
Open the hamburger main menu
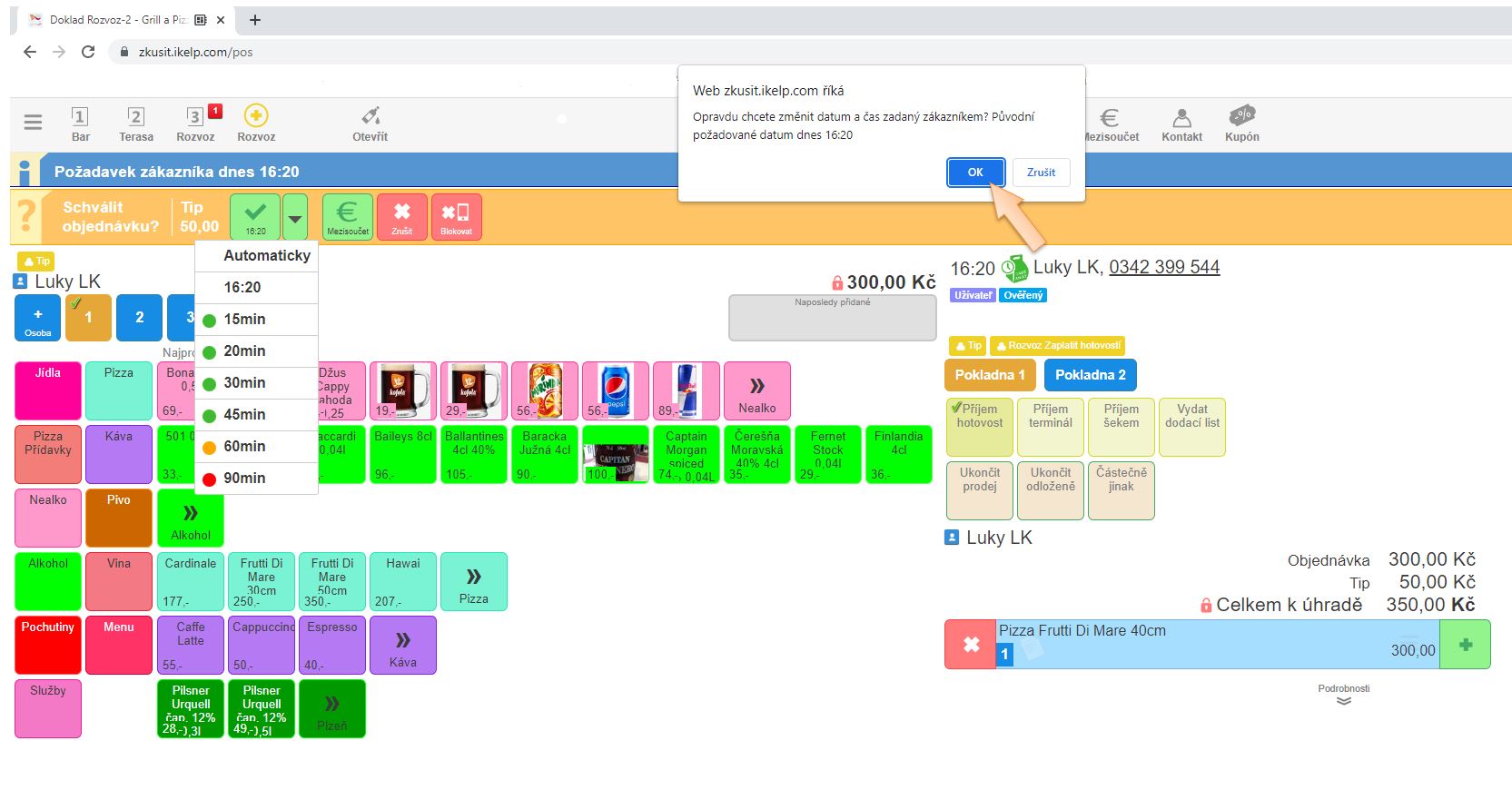tap(33, 123)
